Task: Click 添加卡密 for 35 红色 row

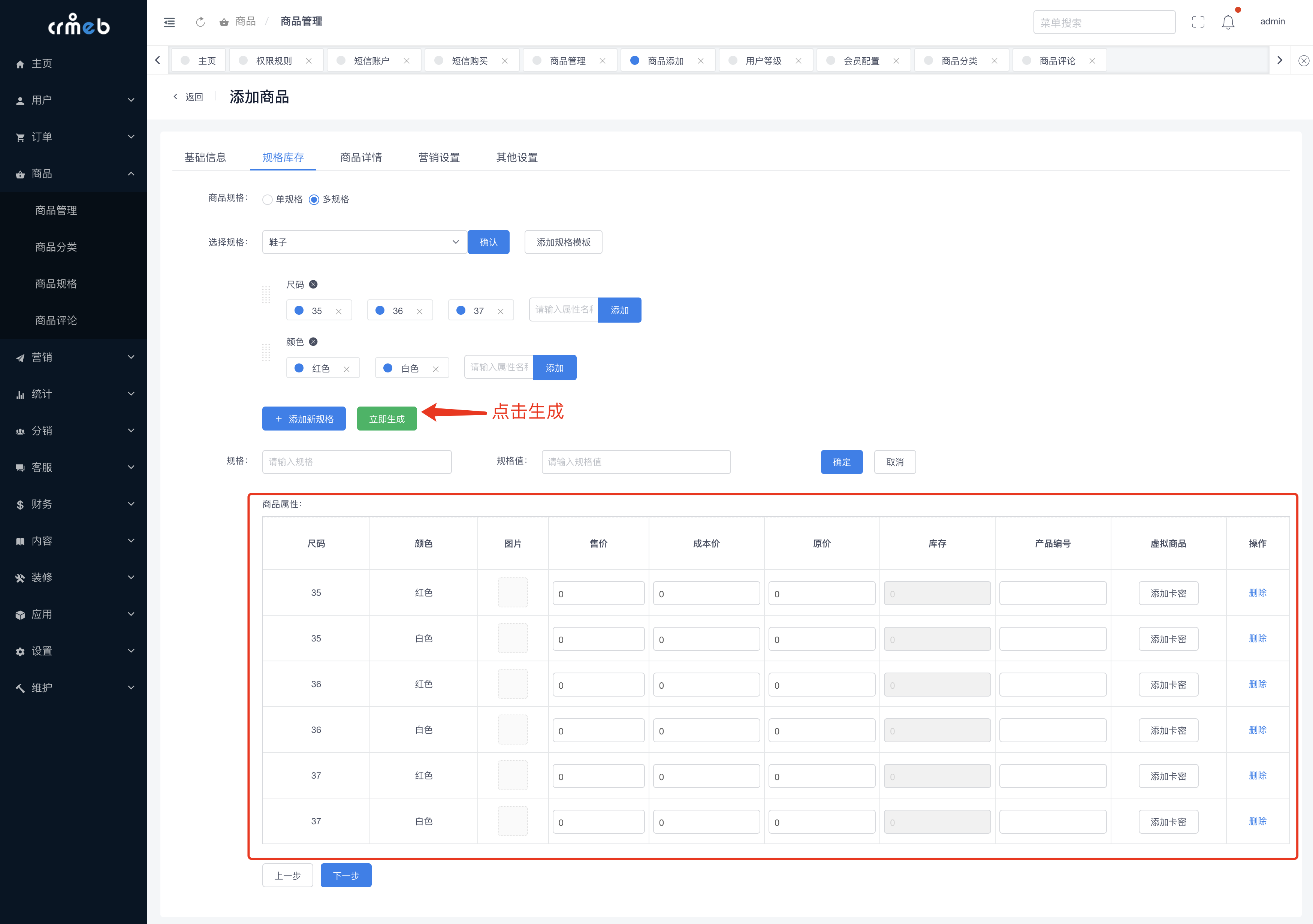Action: [1168, 593]
